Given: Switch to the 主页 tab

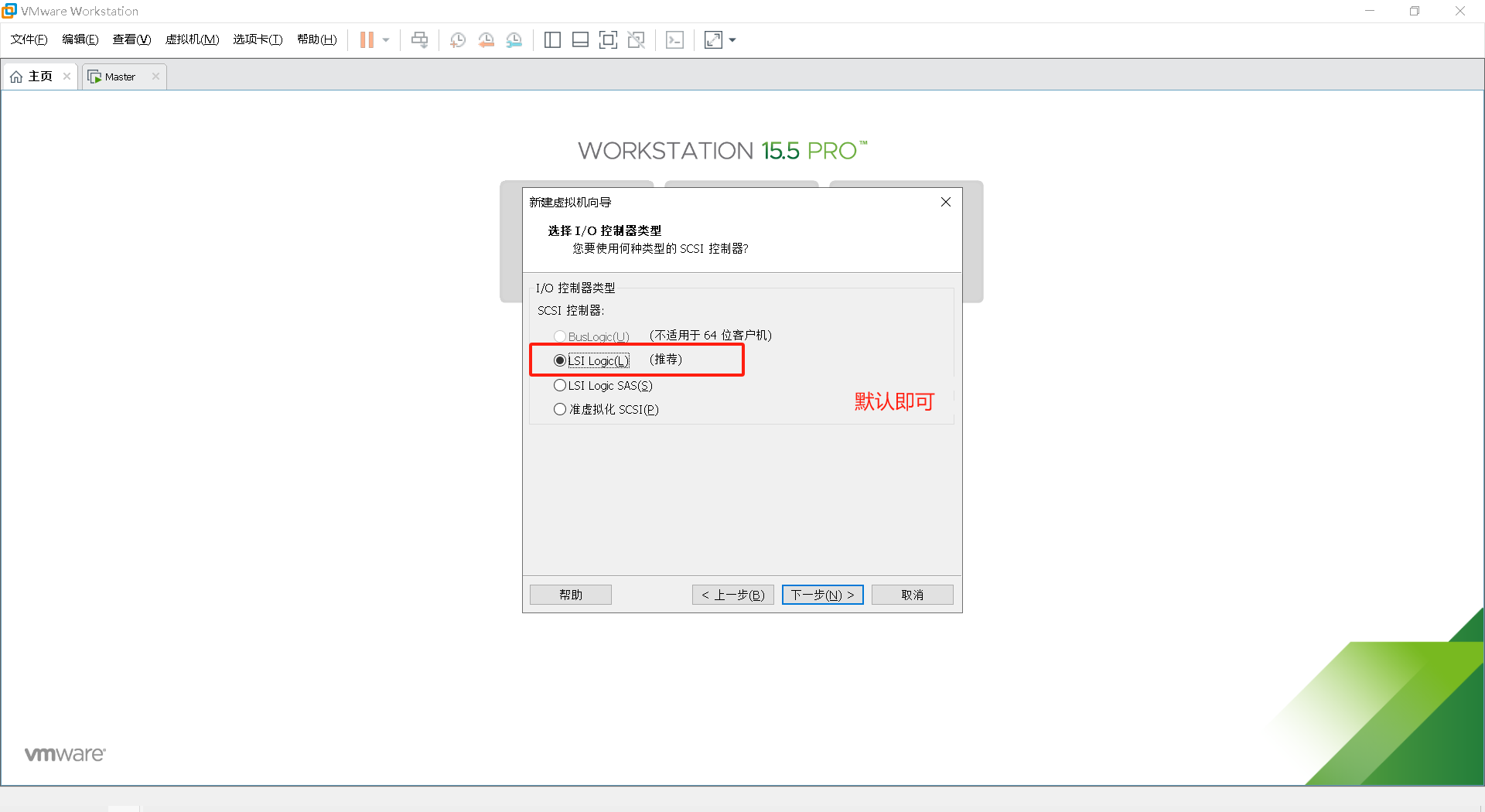Looking at the screenshot, I should (x=40, y=77).
